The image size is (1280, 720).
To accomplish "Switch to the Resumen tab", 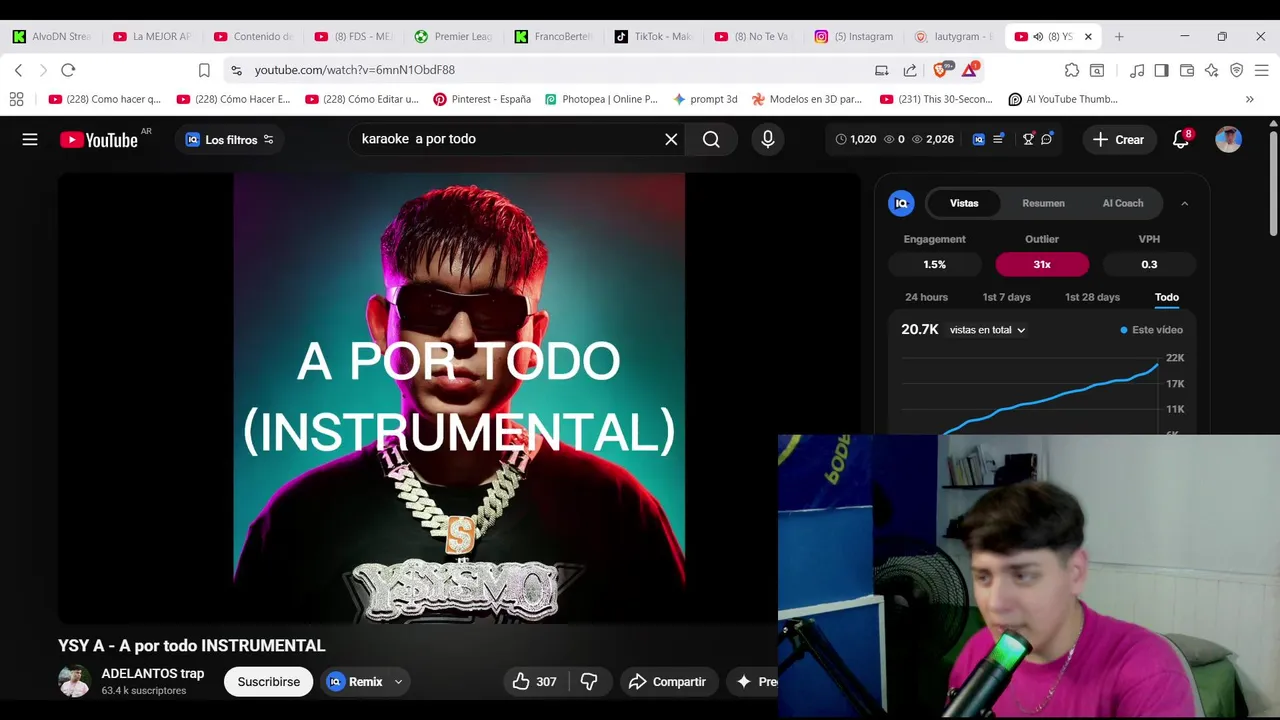I will pyautogui.click(x=1043, y=203).
